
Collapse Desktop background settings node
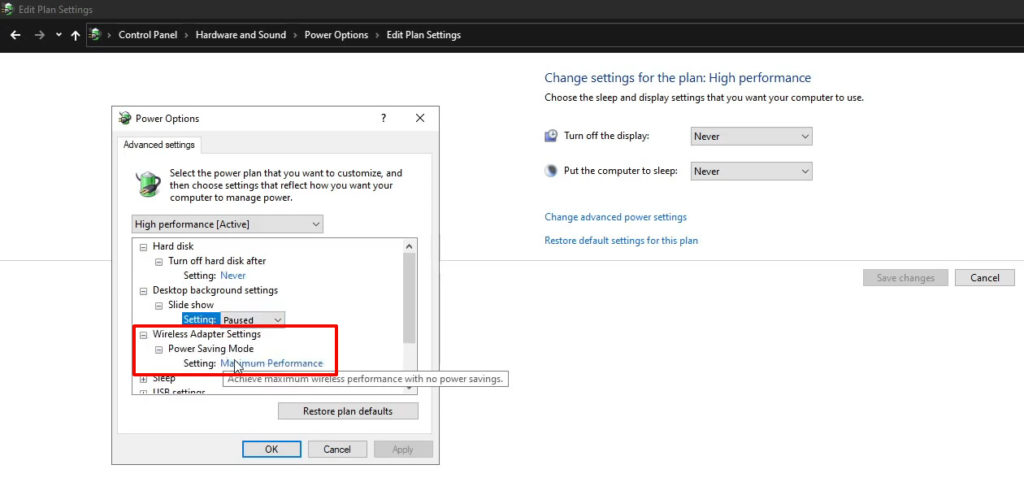[x=143, y=291]
